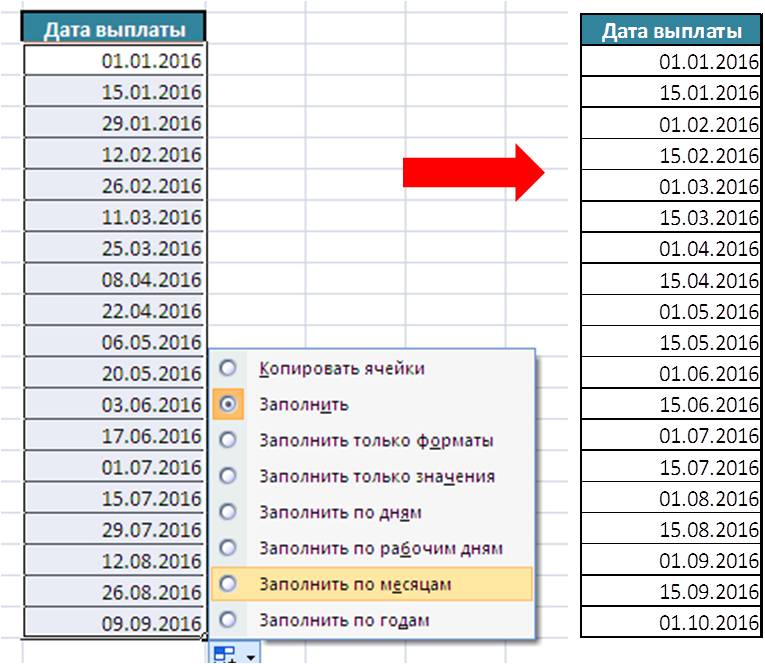Click the left 'Дата выплаты' header cell
The height and width of the screenshot is (664, 765).
pos(114,28)
